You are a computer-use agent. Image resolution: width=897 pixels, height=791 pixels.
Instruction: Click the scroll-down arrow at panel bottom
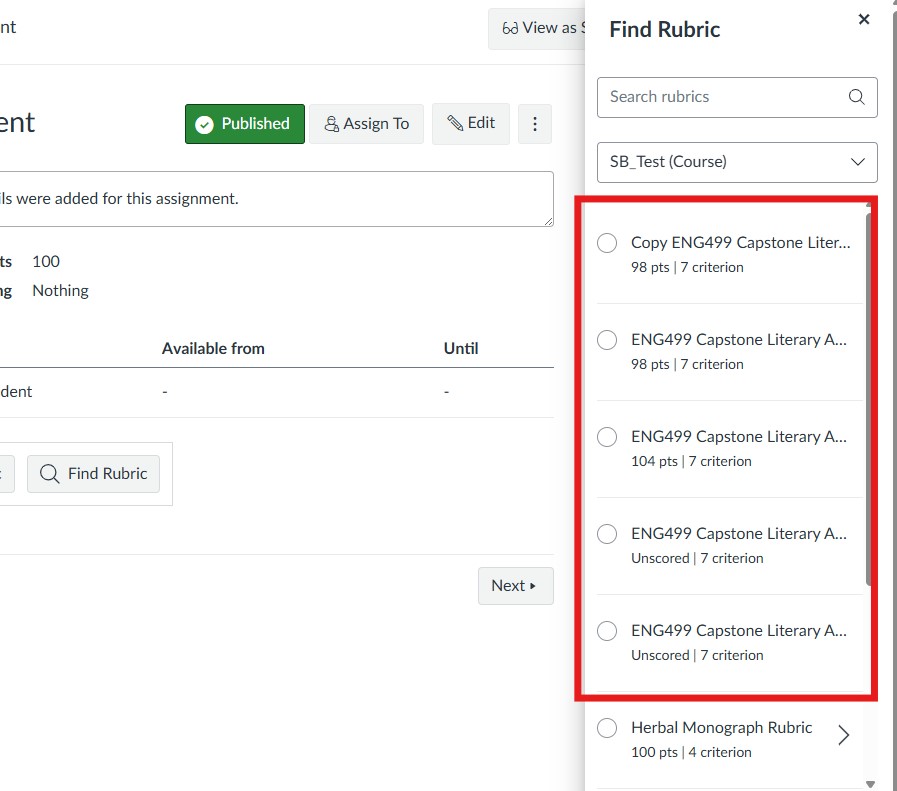tap(869, 783)
